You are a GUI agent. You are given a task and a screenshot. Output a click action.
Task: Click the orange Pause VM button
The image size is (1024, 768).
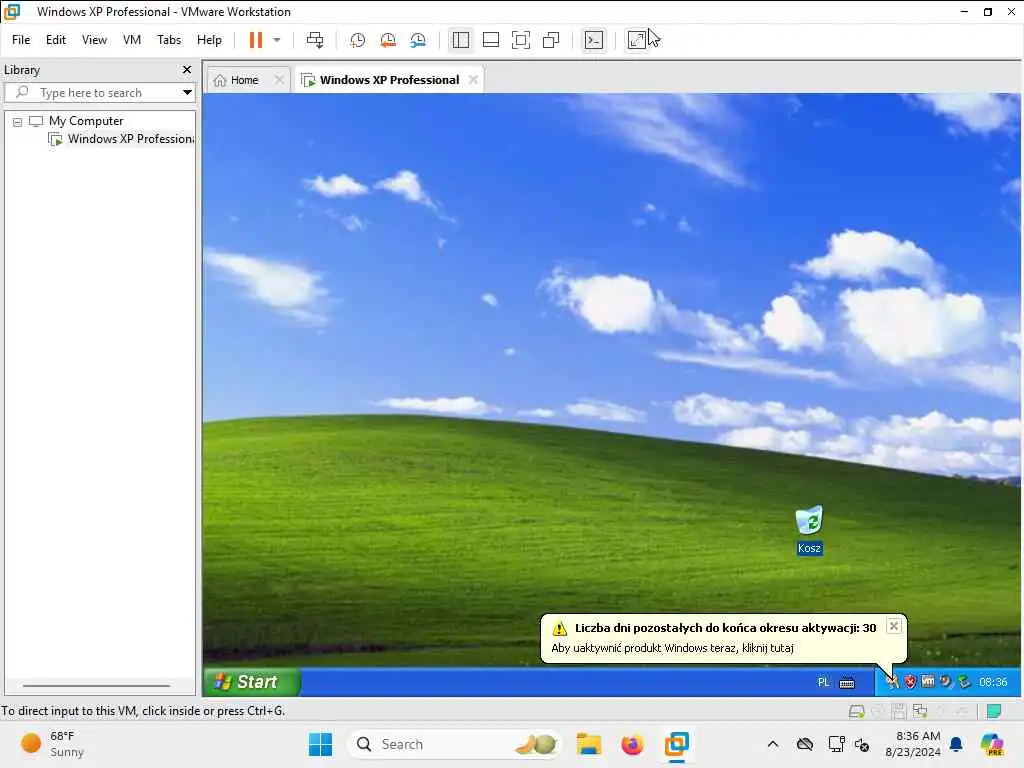(255, 40)
